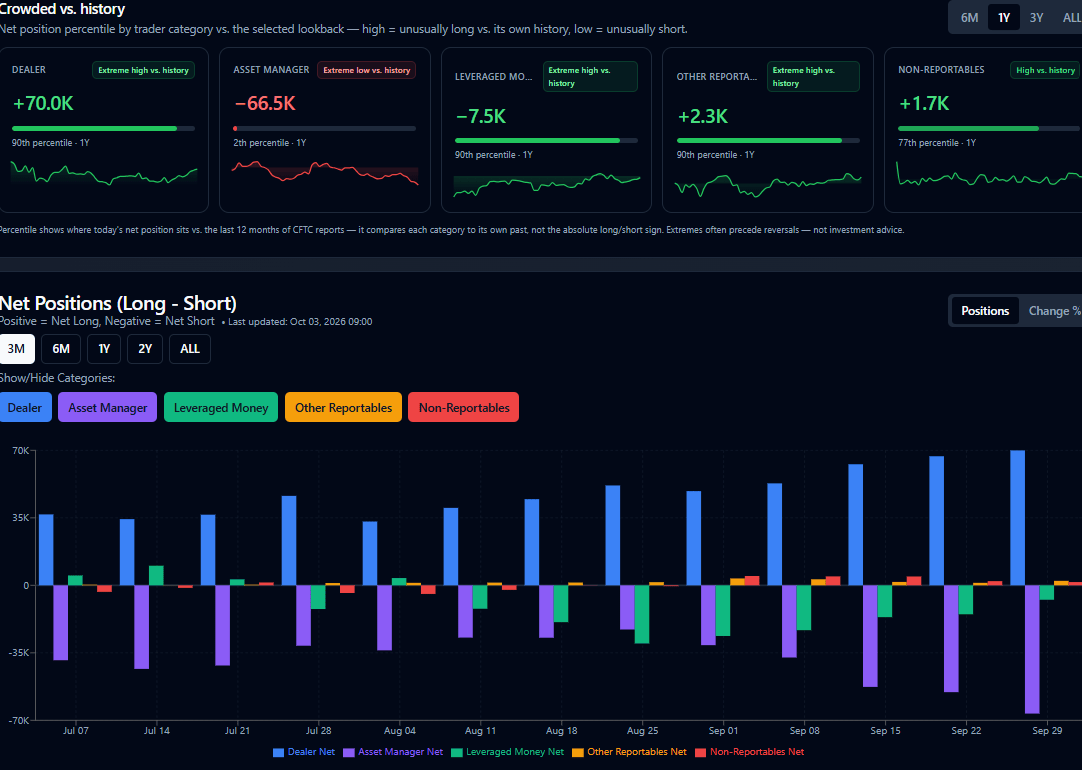Screen dimensions: 1082x770
Task: Click the Other Reportables Net legend label
Action: point(637,752)
